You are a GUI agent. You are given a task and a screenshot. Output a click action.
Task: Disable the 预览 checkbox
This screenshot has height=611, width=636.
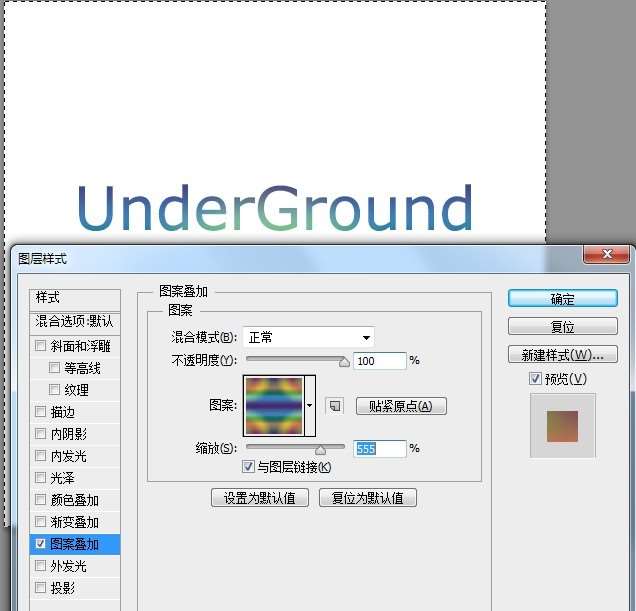[x=536, y=379]
